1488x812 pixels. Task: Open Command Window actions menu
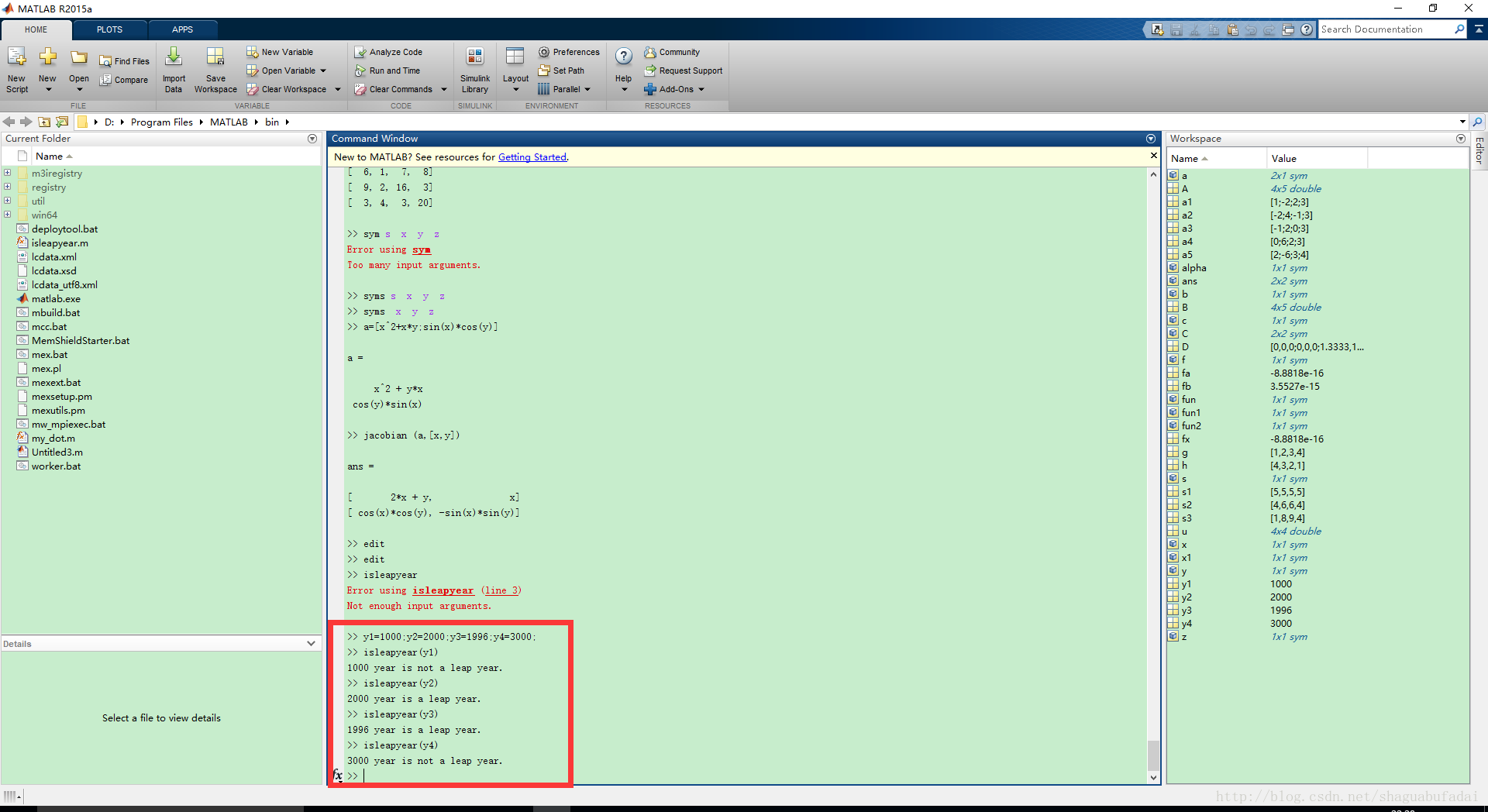(1151, 139)
